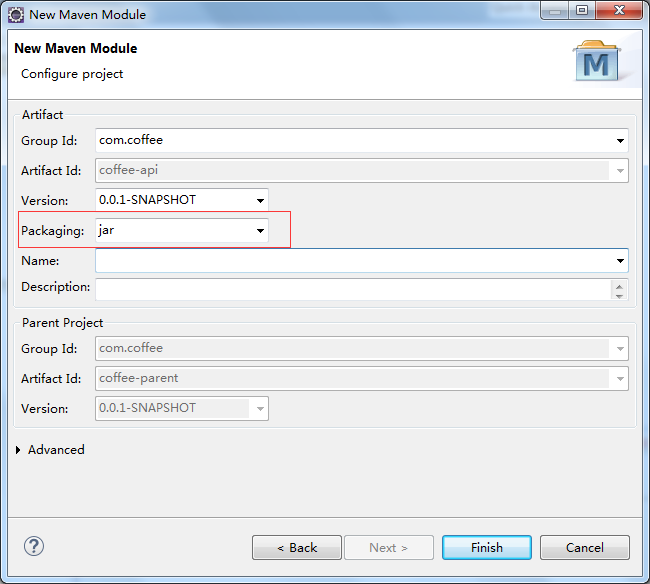This screenshot has width=650, height=584.
Task: Click the Finish button
Action: (x=487, y=548)
